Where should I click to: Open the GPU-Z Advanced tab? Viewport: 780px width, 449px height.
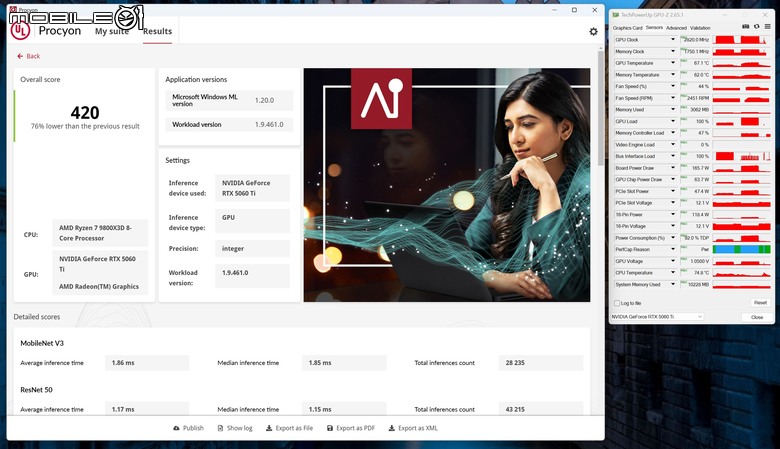click(676, 28)
